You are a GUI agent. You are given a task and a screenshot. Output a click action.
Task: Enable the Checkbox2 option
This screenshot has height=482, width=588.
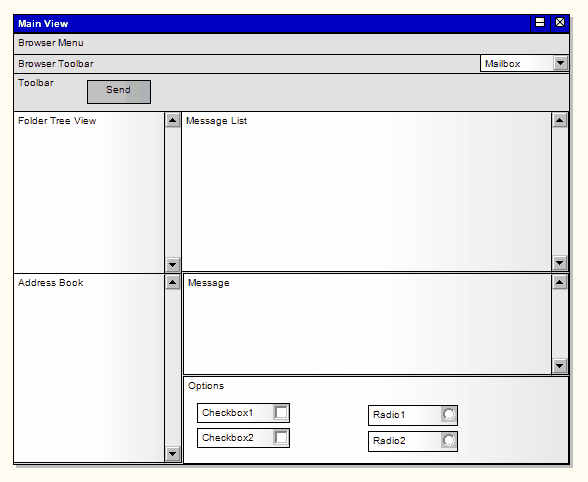click(281, 438)
